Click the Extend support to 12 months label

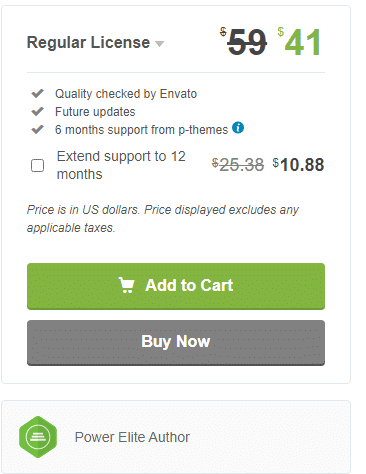pyautogui.click(x=121, y=165)
